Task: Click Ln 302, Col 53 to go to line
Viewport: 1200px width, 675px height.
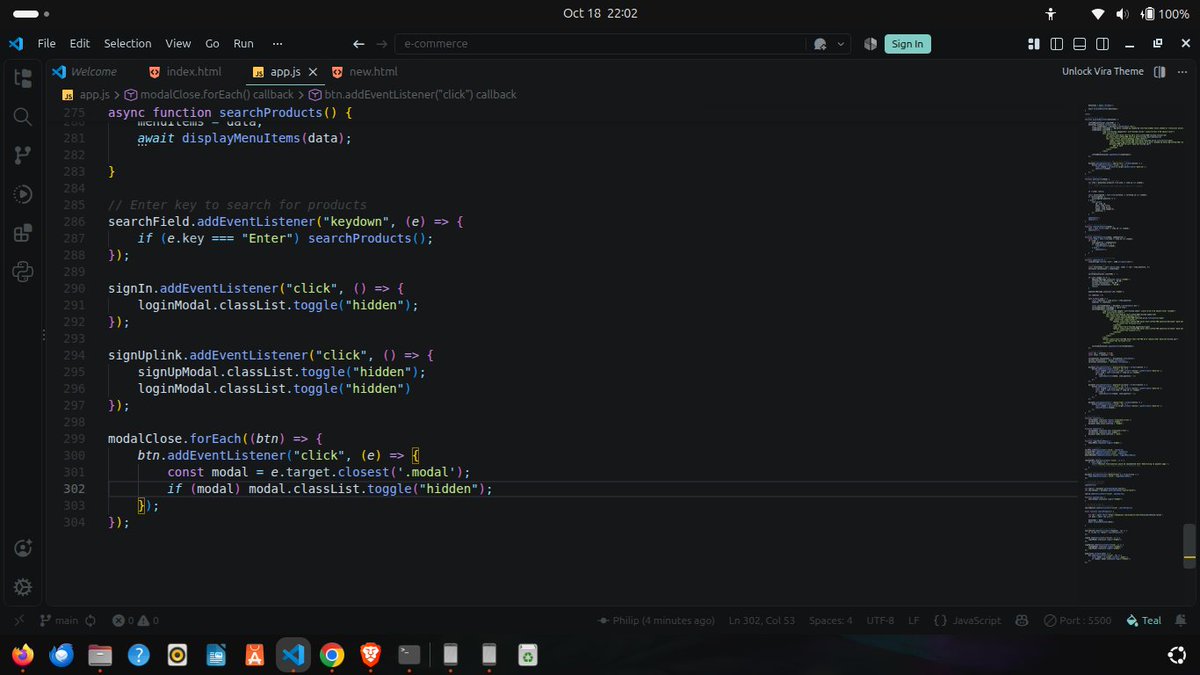Action: (762, 620)
